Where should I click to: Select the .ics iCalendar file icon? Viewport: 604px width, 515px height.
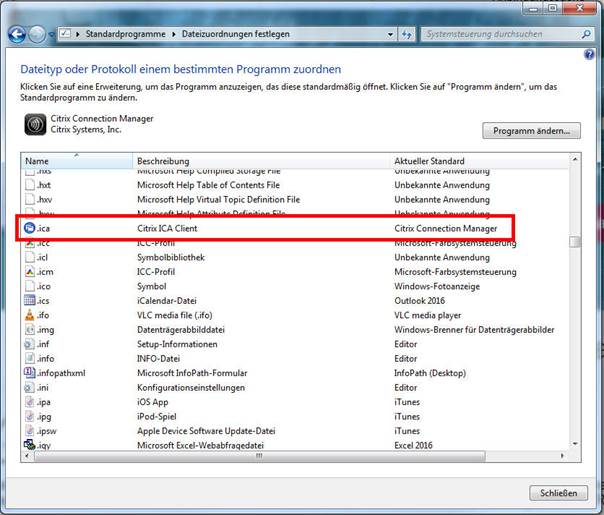click(29, 300)
